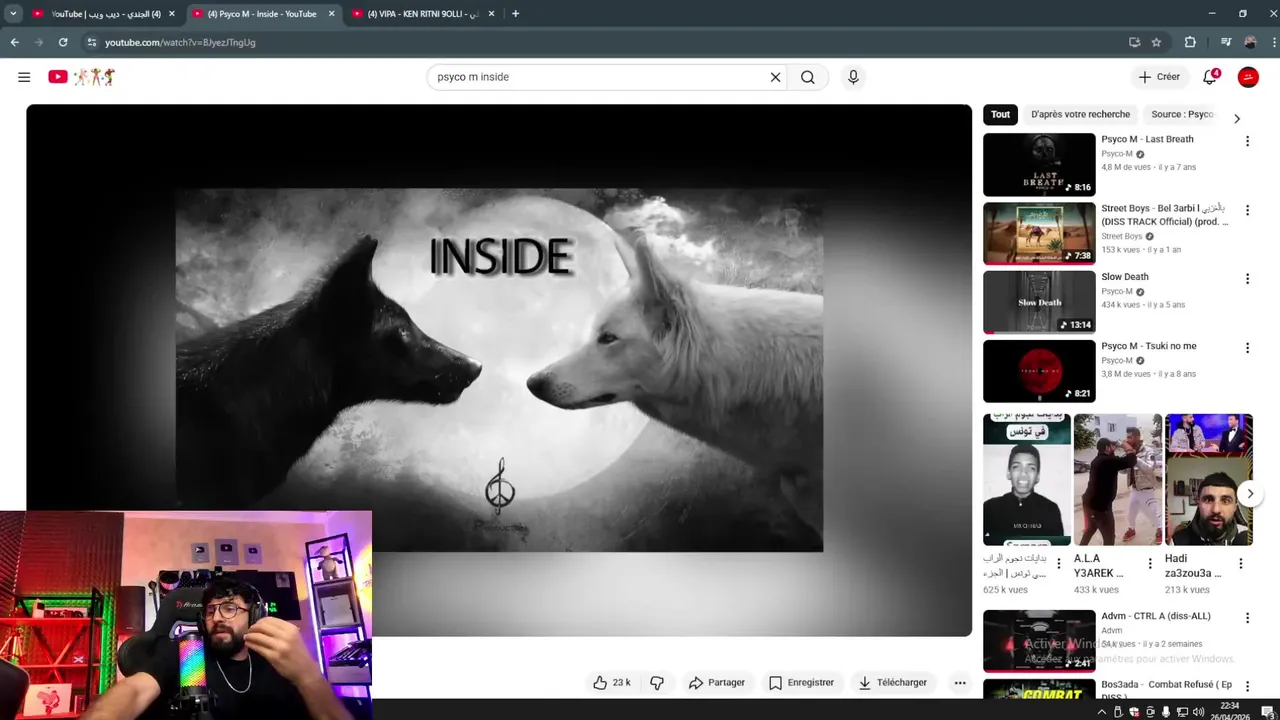Screen dimensions: 1280x720
Task: Open Bel 3arbi camel thumbnail
Action: coord(1039,234)
